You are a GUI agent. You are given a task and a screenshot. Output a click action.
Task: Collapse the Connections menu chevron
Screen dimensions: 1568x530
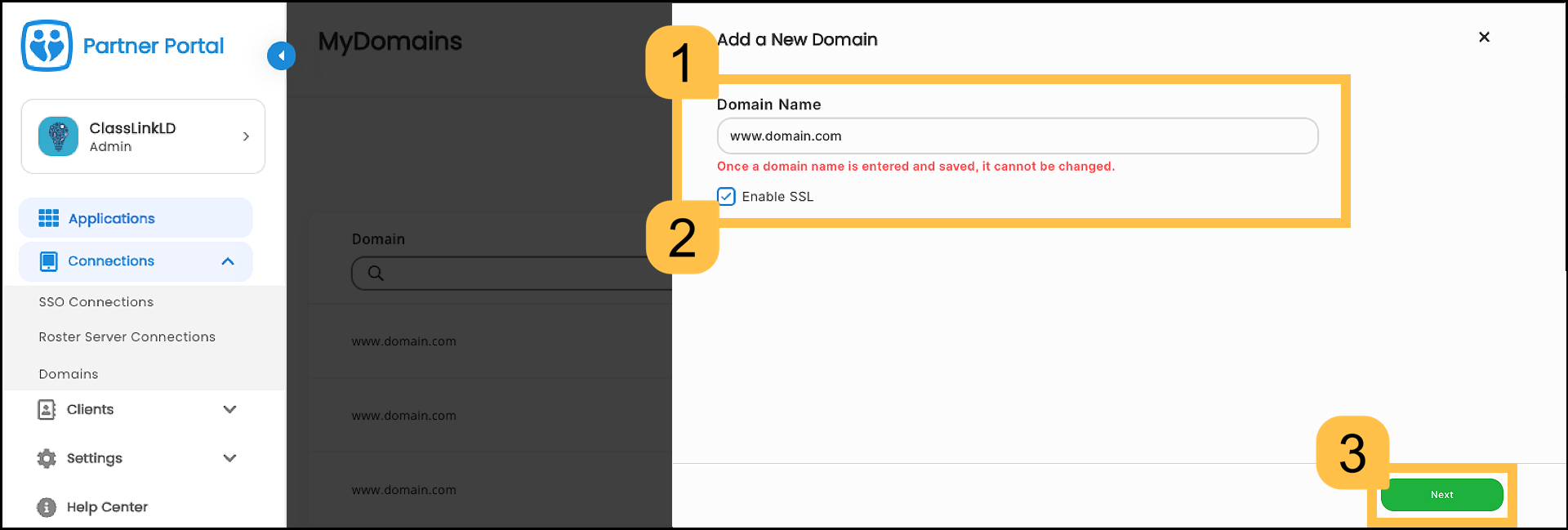228,261
